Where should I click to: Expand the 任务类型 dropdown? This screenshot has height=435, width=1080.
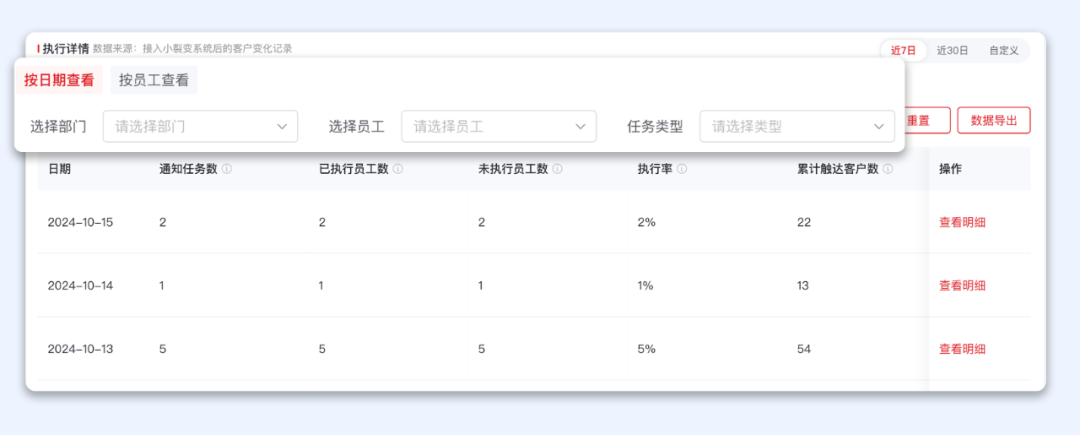797,126
